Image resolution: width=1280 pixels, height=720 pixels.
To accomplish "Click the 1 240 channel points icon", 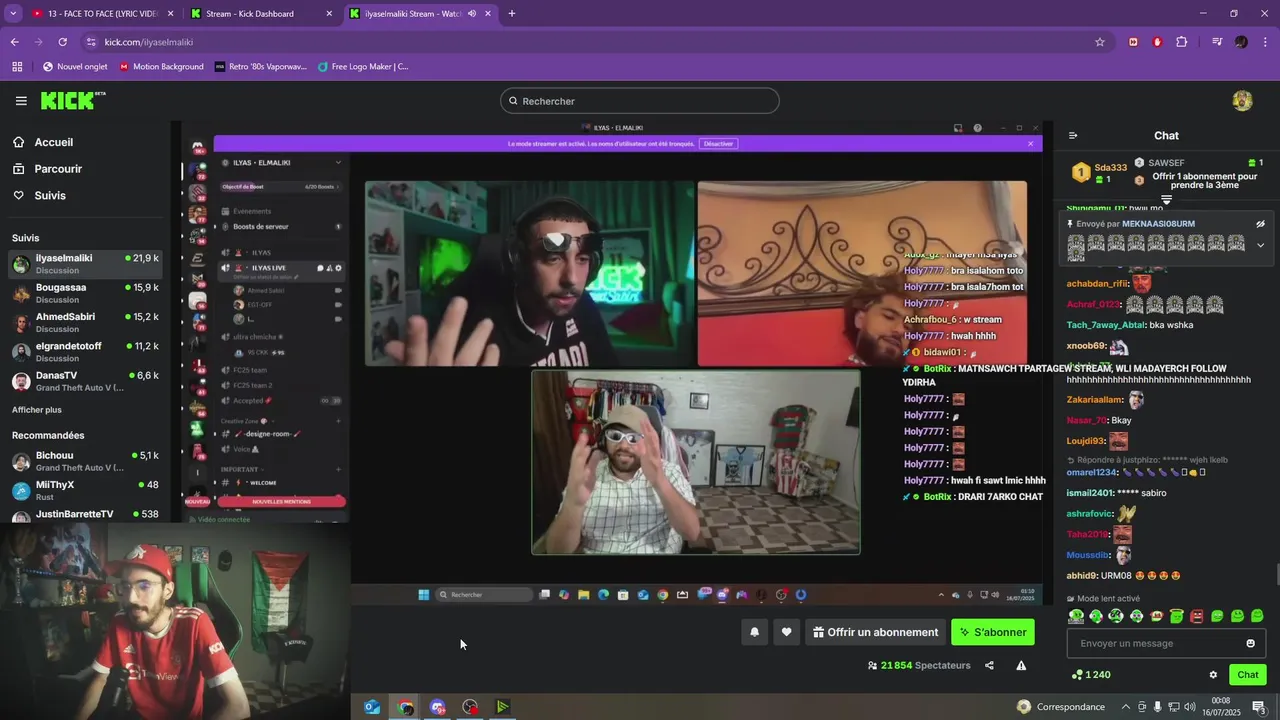I will tap(1090, 675).
